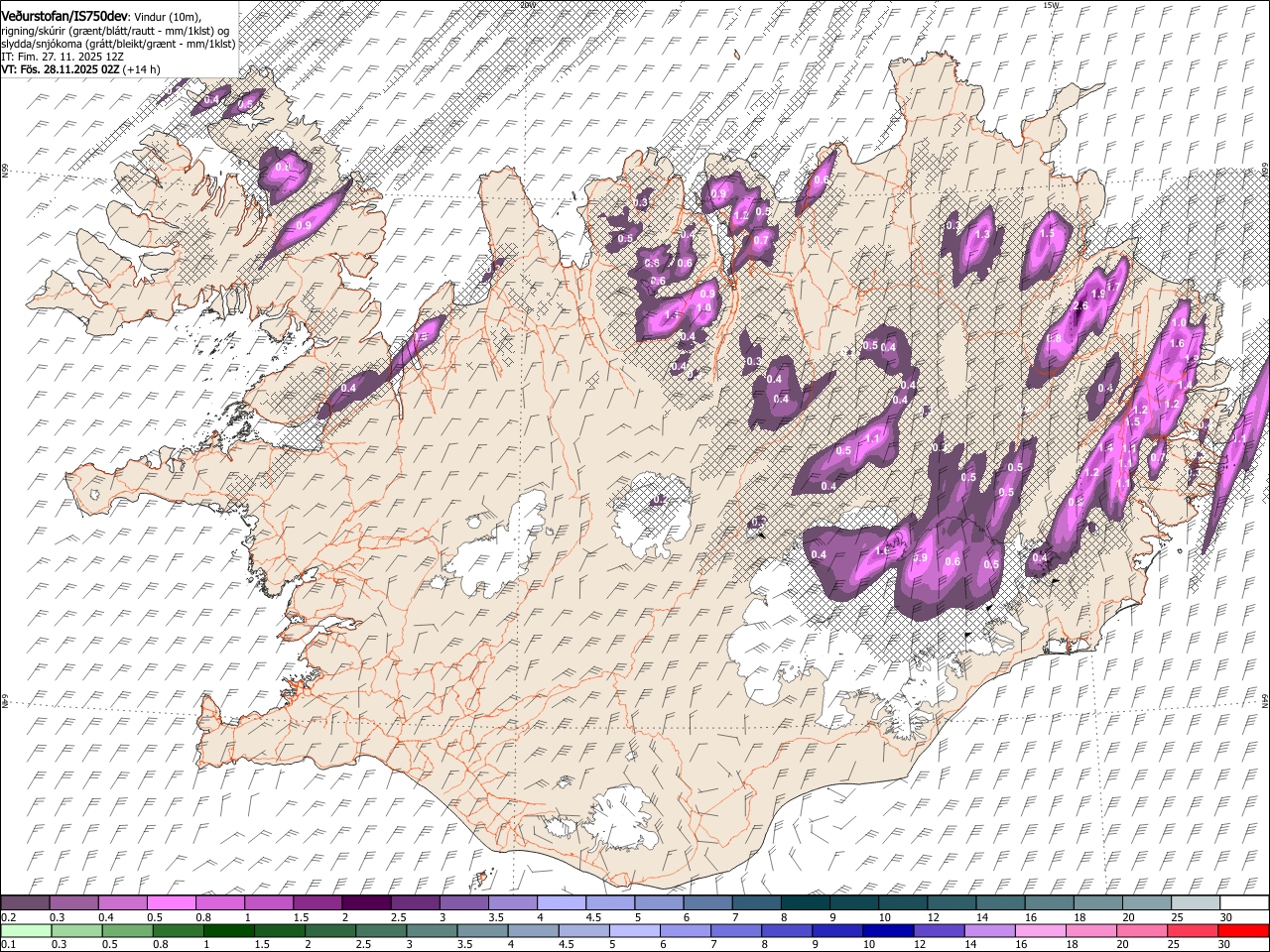This screenshot has height=952, width=1270.
Task: Click the '0.2' label of the top legend scale
Action: (9, 917)
